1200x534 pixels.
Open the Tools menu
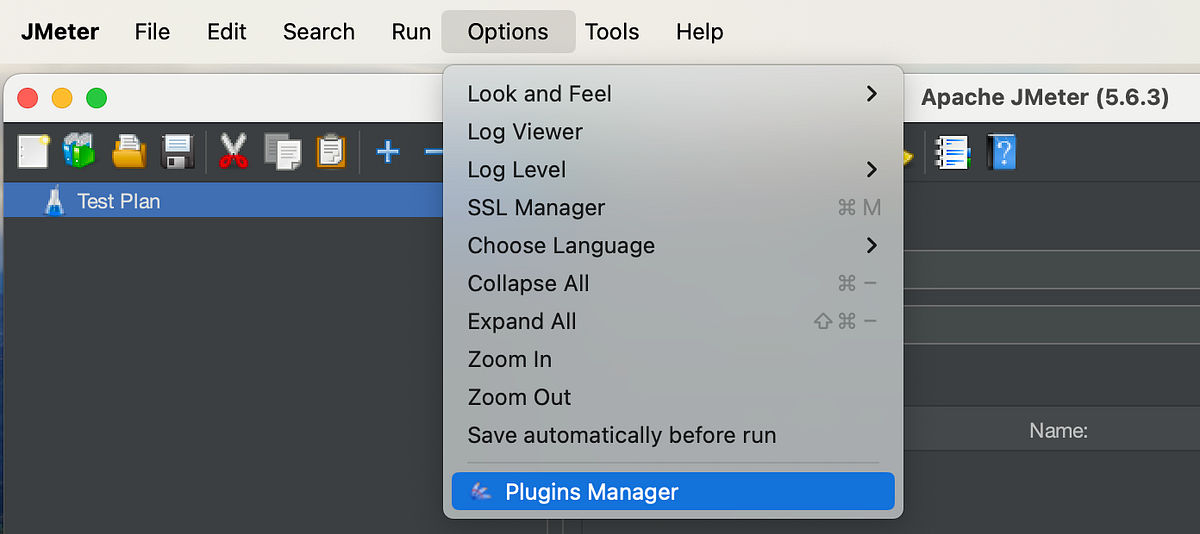[612, 32]
